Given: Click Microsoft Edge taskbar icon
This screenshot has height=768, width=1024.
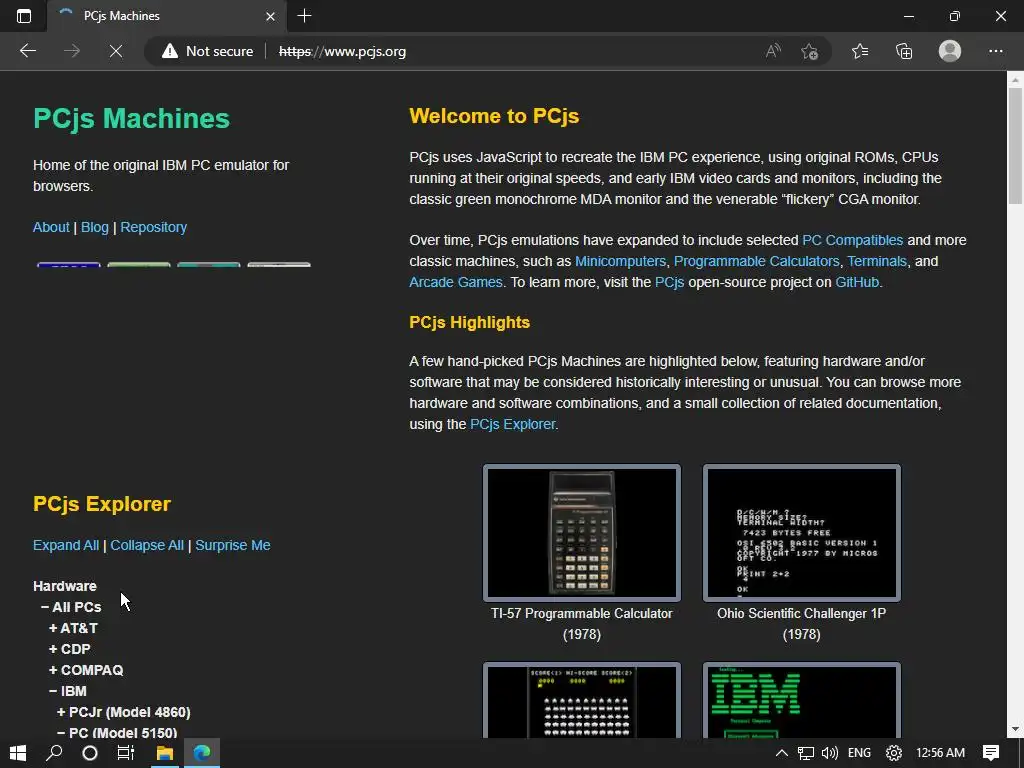Looking at the screenshot, I should [202, 753].
